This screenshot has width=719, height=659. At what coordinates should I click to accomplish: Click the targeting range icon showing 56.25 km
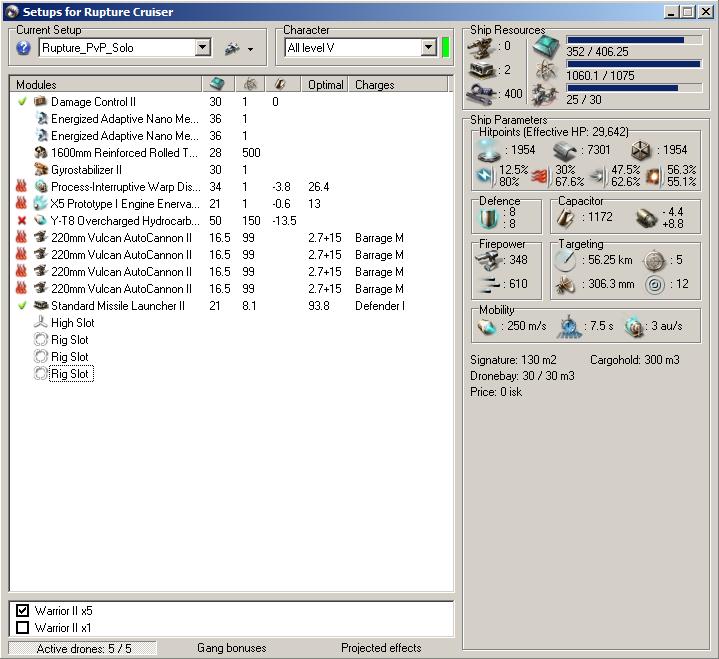tap(565, 260)
